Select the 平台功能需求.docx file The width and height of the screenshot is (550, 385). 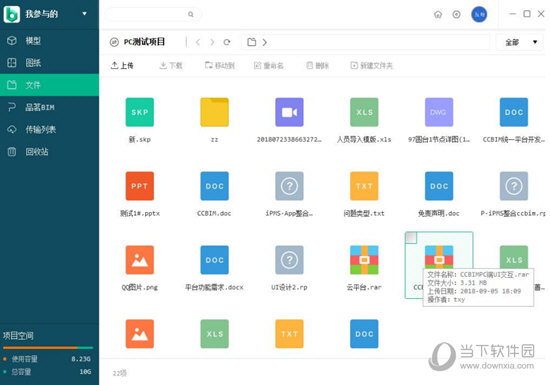[214, 260]
